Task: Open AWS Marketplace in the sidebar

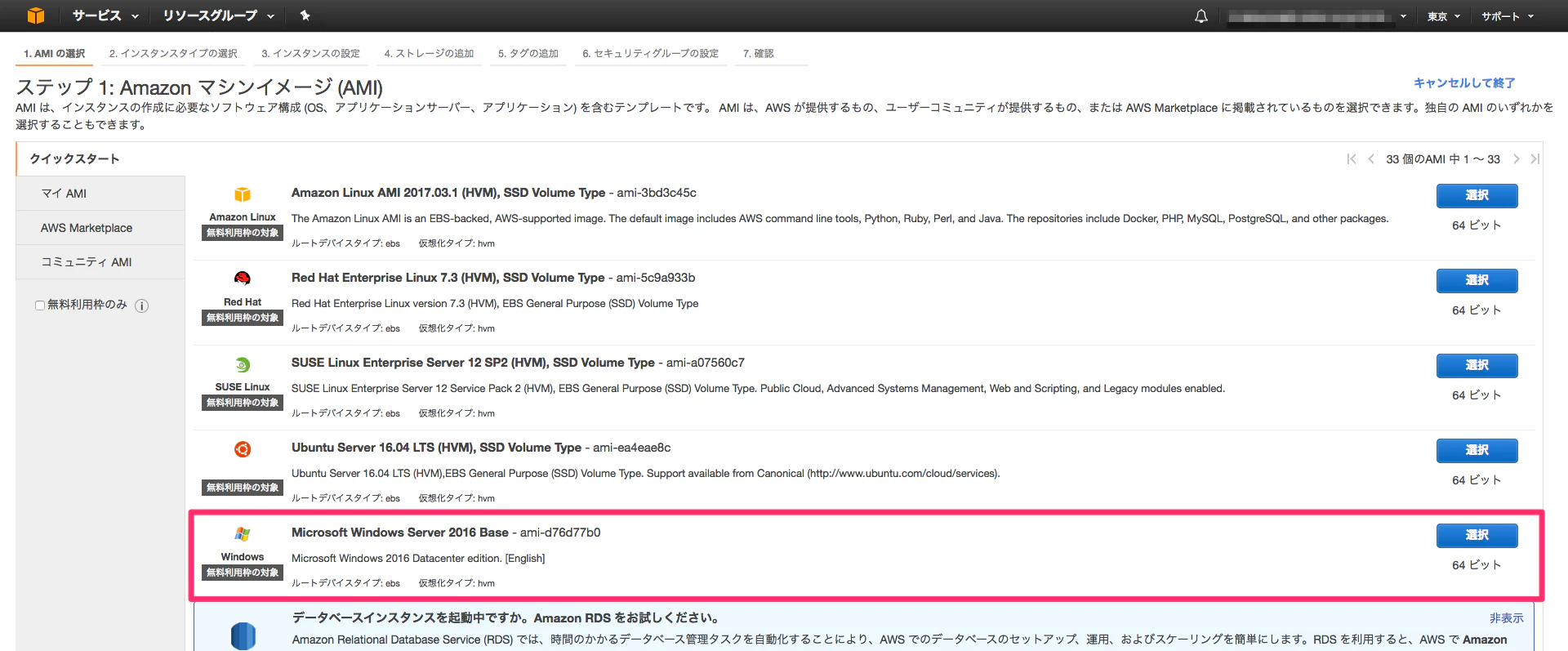Action: tap(100, 228)
